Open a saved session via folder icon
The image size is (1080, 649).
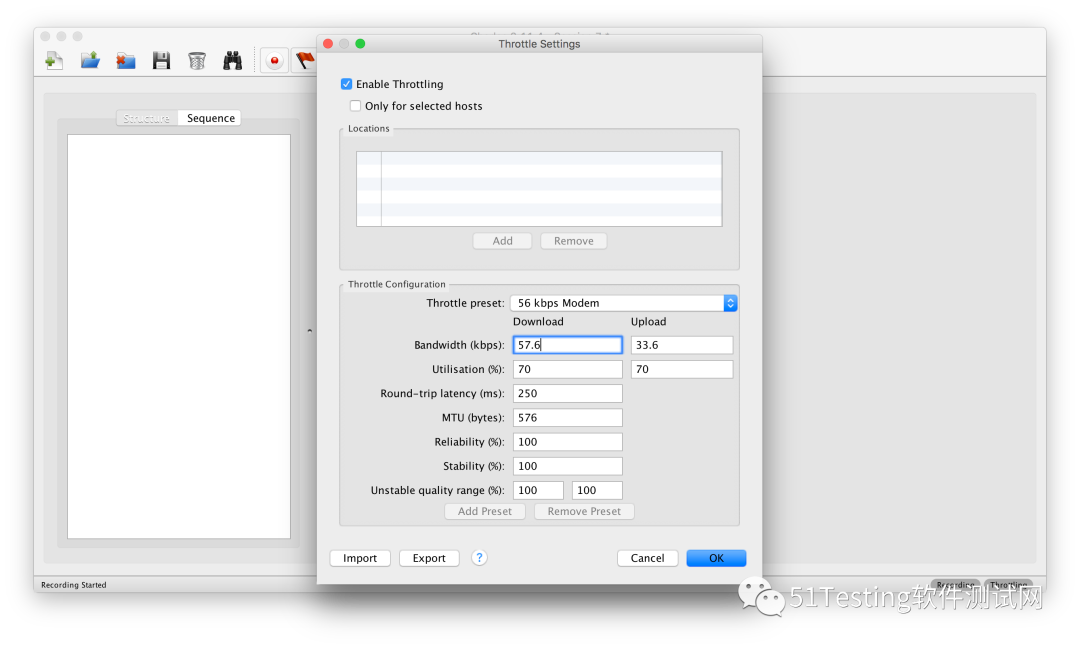coord(90,61)
